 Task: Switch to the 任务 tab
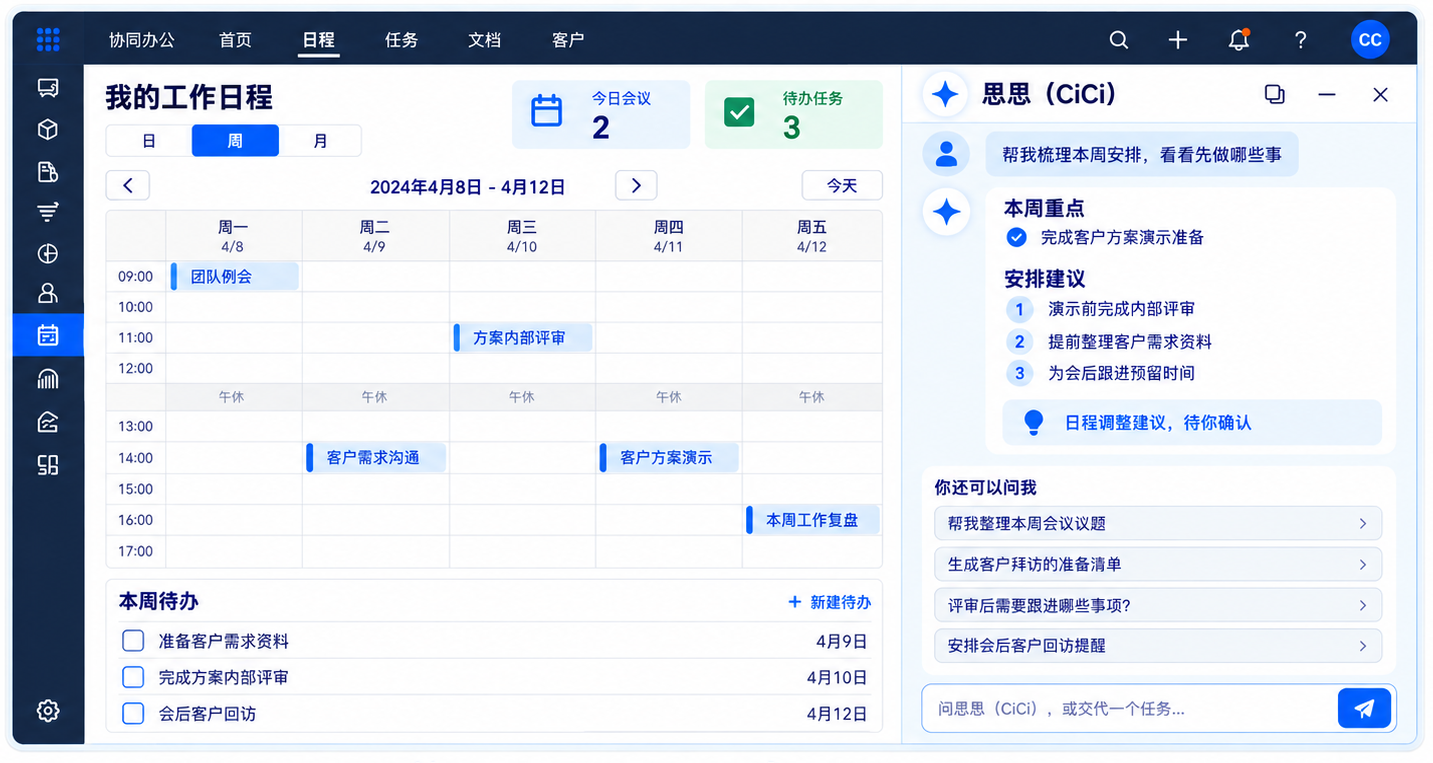click(x=401, y=40)
